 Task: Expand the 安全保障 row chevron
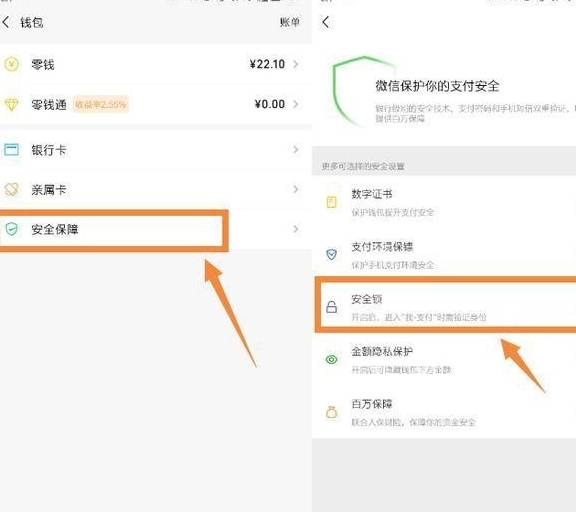296,229
